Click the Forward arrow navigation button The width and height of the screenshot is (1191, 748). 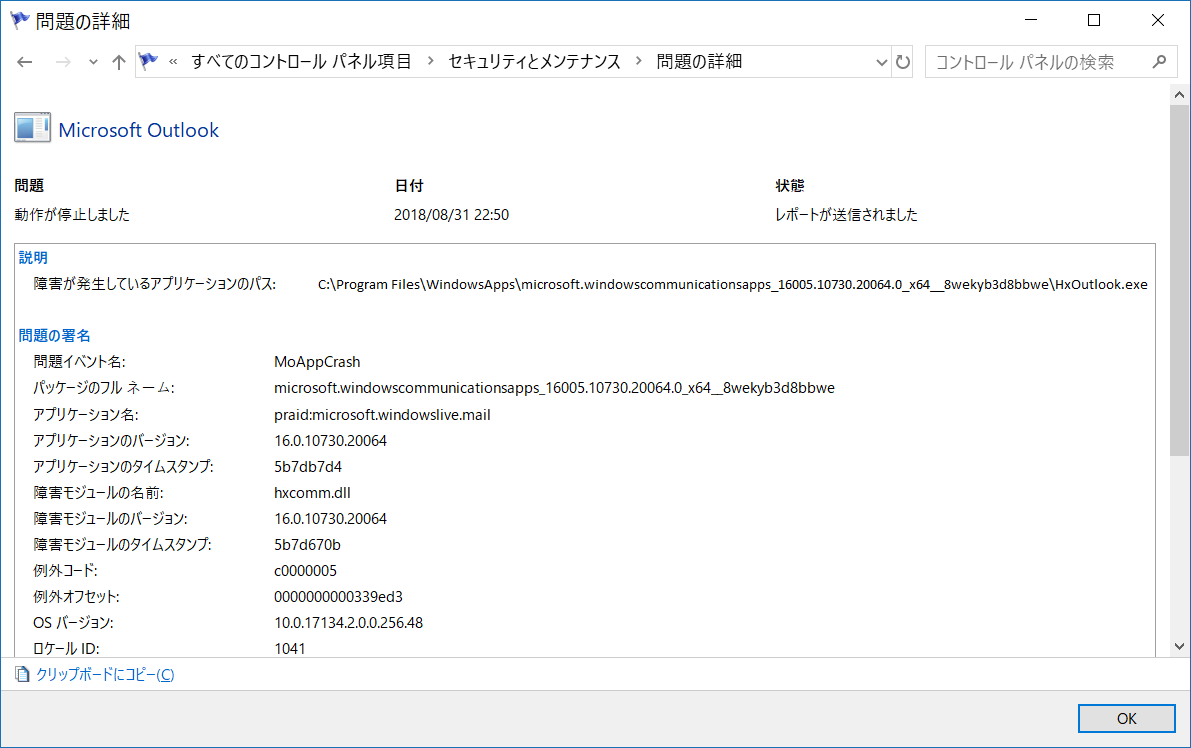point(63,62)
